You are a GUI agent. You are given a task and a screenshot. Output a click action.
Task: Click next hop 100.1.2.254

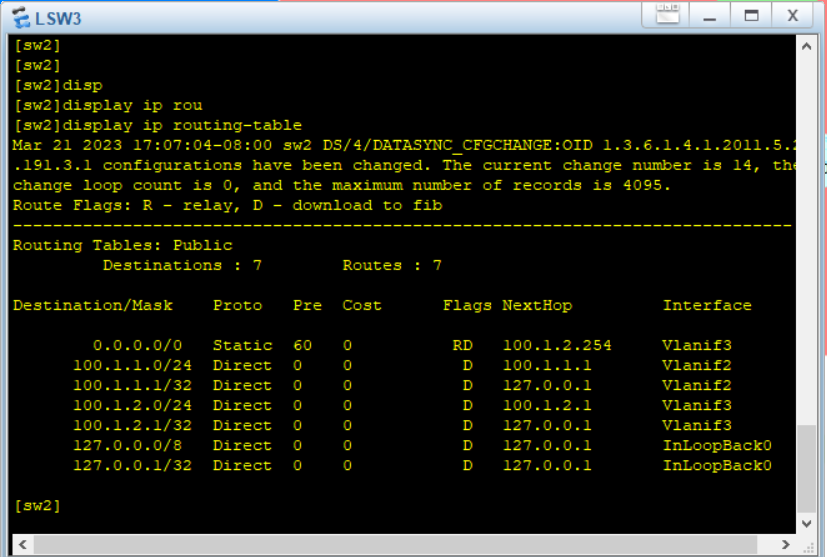point(557,345)
